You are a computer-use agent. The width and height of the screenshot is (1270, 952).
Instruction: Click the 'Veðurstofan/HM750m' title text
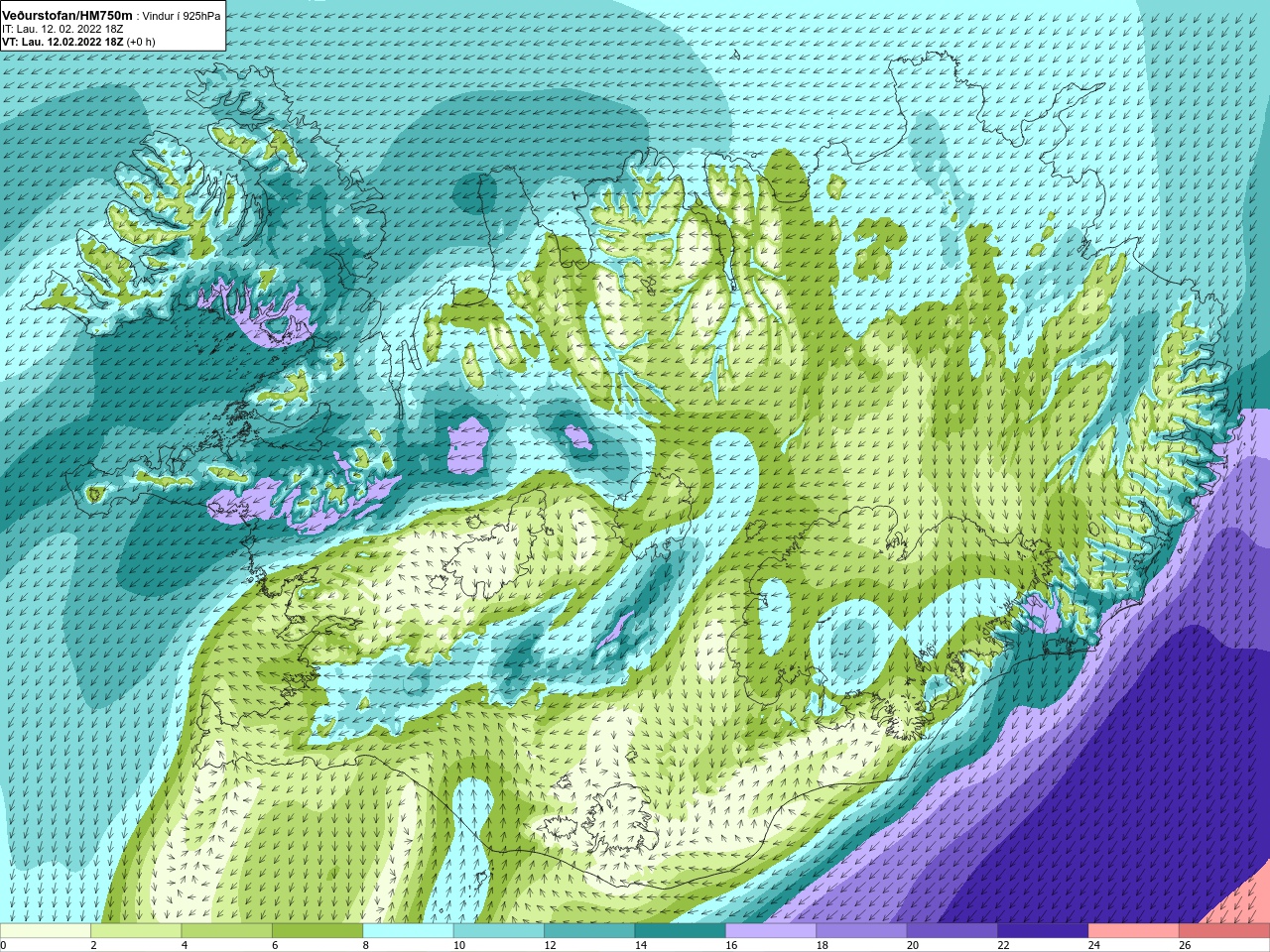[x=67, y=15]
